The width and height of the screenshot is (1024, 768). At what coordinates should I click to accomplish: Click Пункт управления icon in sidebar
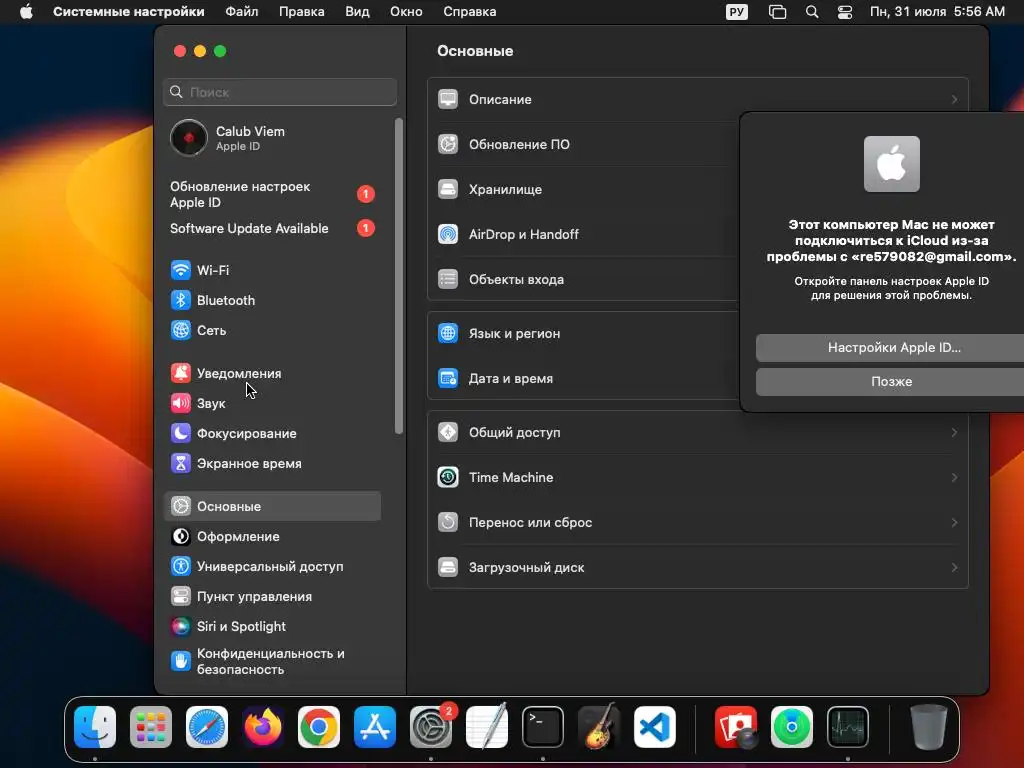click(181, 596)
